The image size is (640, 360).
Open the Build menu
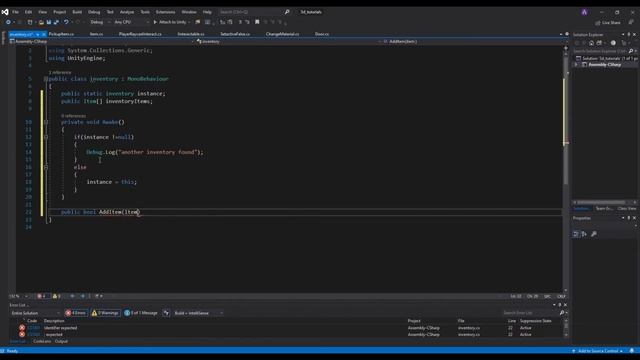77,12
